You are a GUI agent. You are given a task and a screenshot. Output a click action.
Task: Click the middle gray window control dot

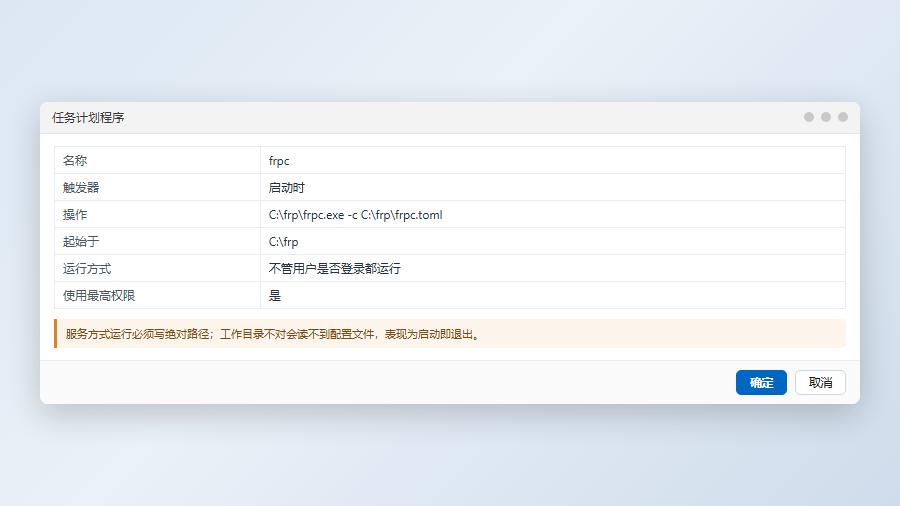click(826, 117)
